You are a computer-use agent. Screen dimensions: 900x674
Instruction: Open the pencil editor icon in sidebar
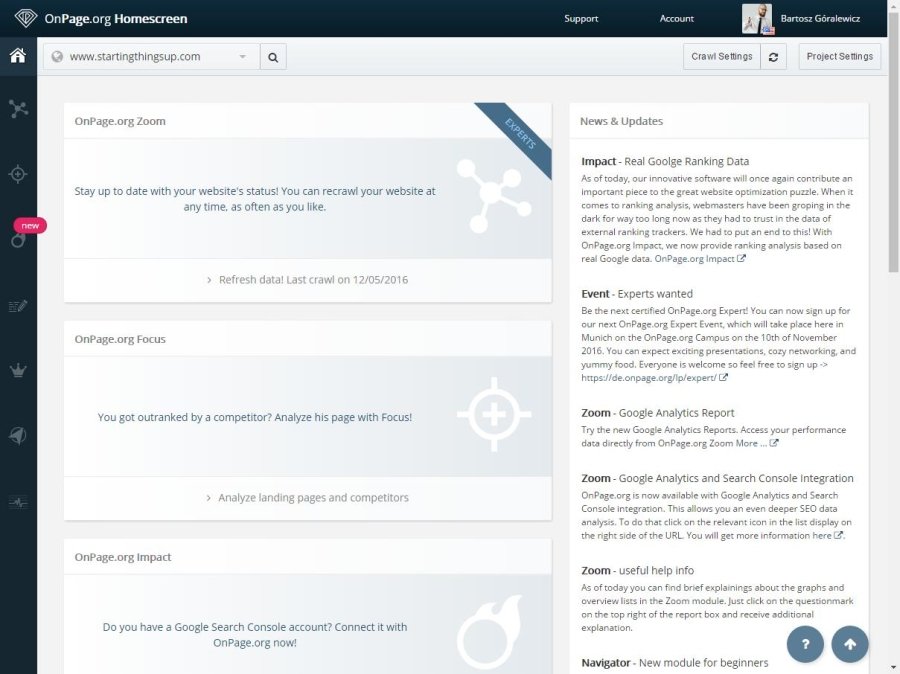[18, 306]
